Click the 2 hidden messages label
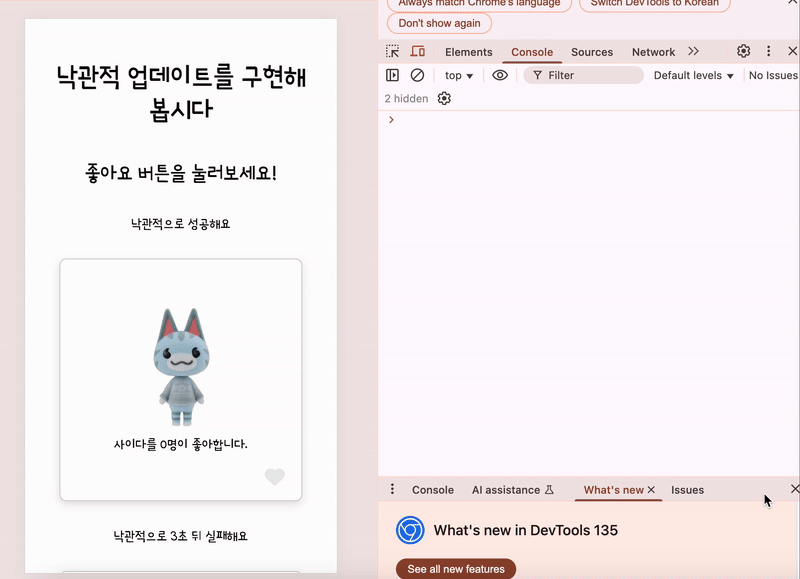Viewport: 800px width, 579px height. coord(406,98)
